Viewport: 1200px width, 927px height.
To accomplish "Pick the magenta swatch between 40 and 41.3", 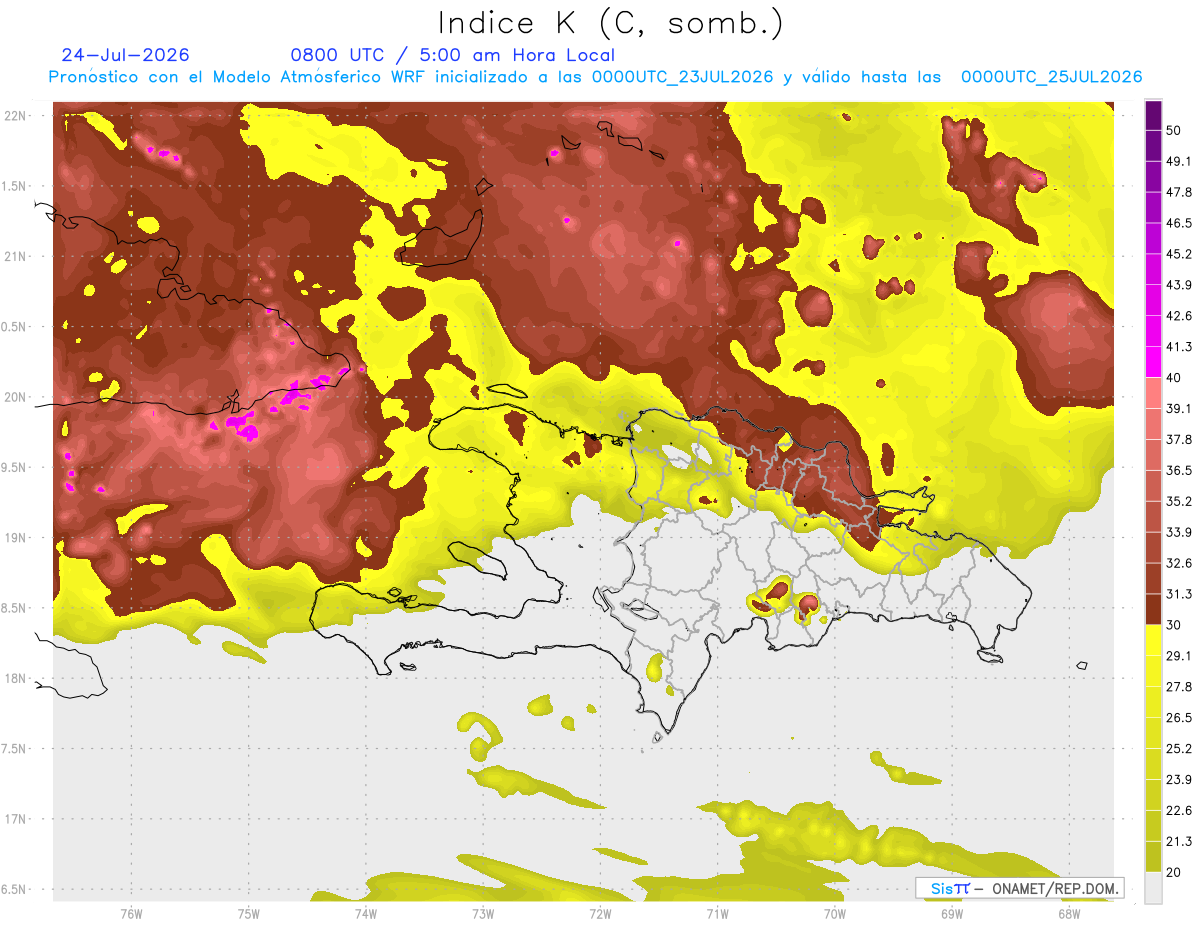I will (1153, 362).
